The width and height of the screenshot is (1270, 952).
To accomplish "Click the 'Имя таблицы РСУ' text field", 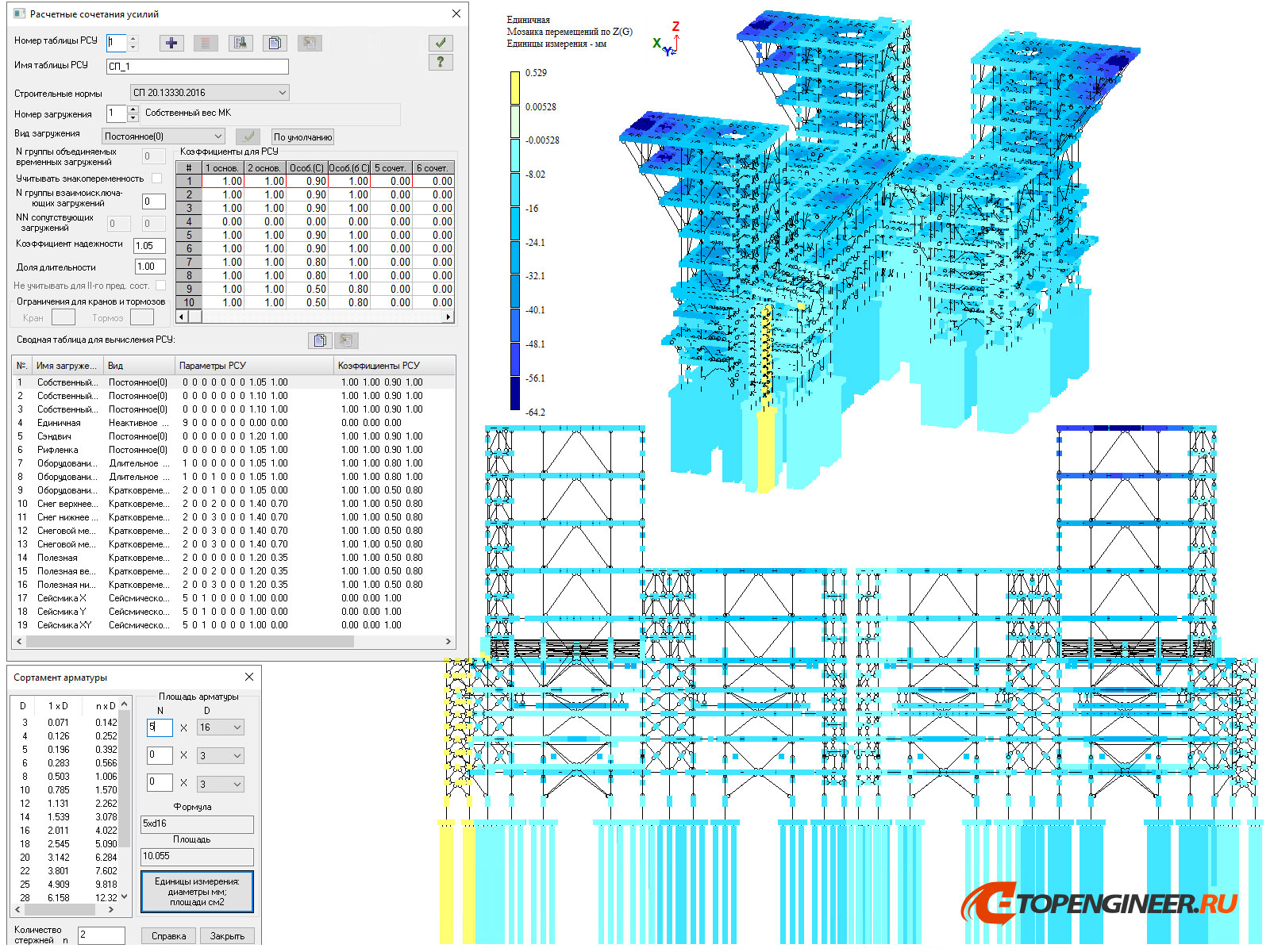I will 197,67.
